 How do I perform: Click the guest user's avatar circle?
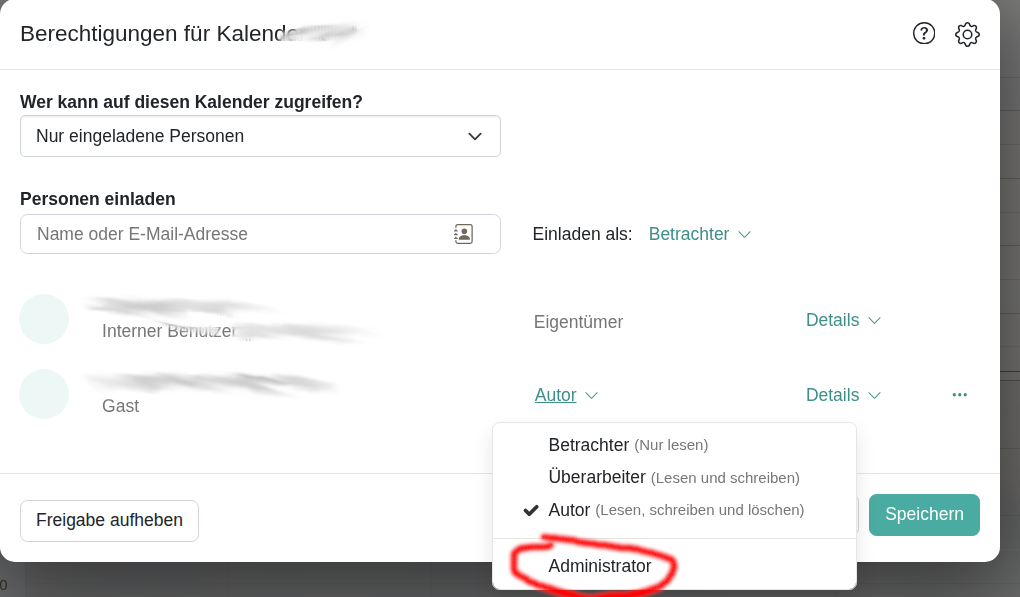point(44,394)
